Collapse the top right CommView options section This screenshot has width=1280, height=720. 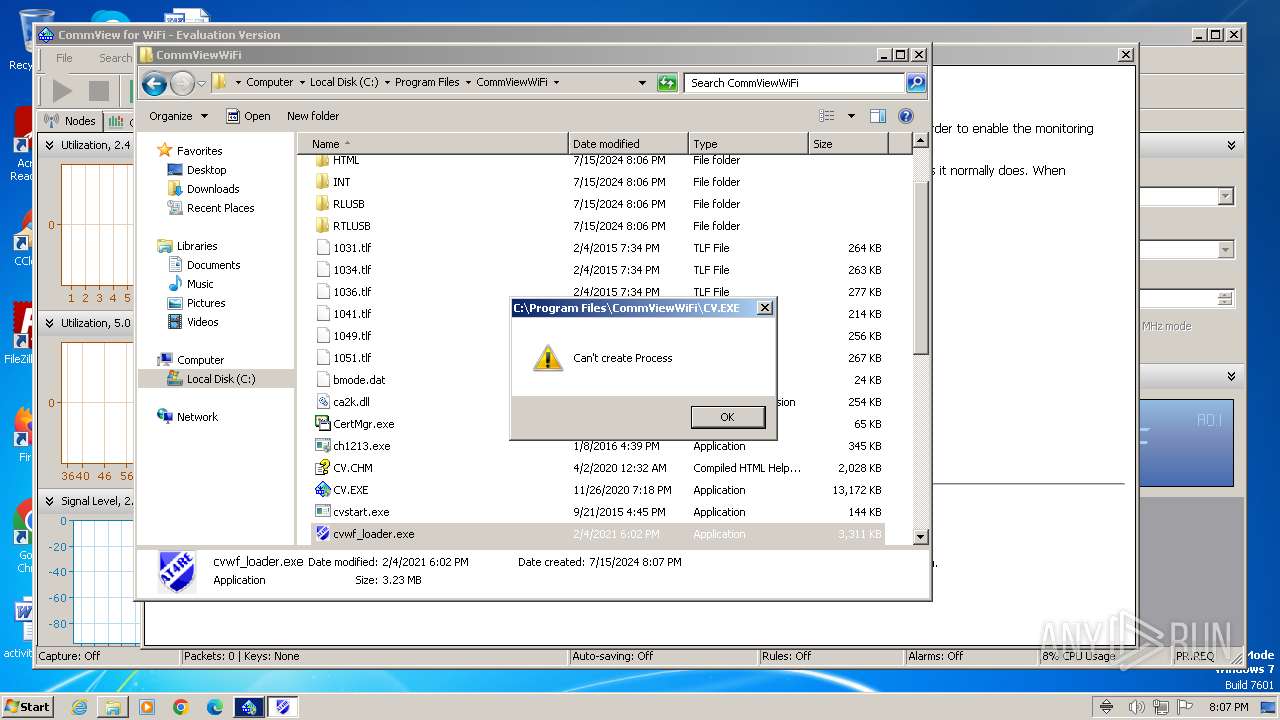1231,145
